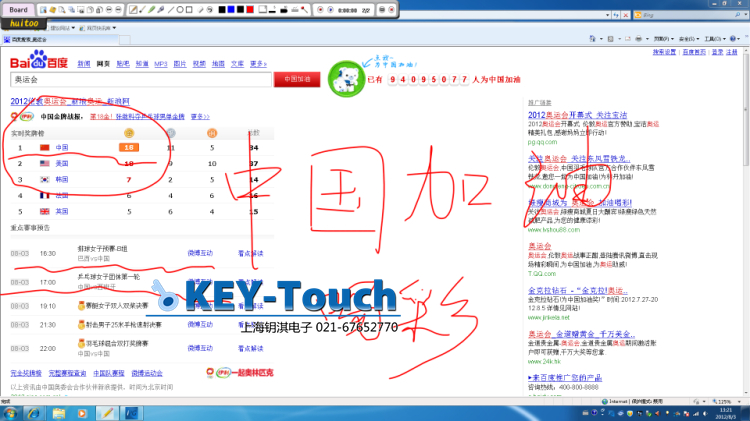Select the line thickness tool

[x=272, y=10]
